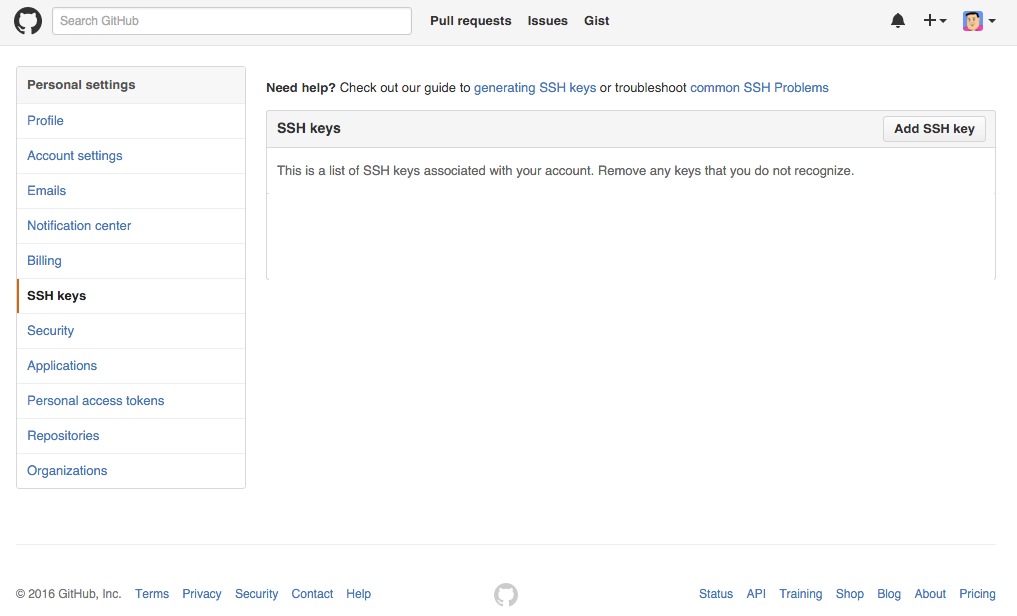Select Pull requests in the top navigation

coord(470,21)
